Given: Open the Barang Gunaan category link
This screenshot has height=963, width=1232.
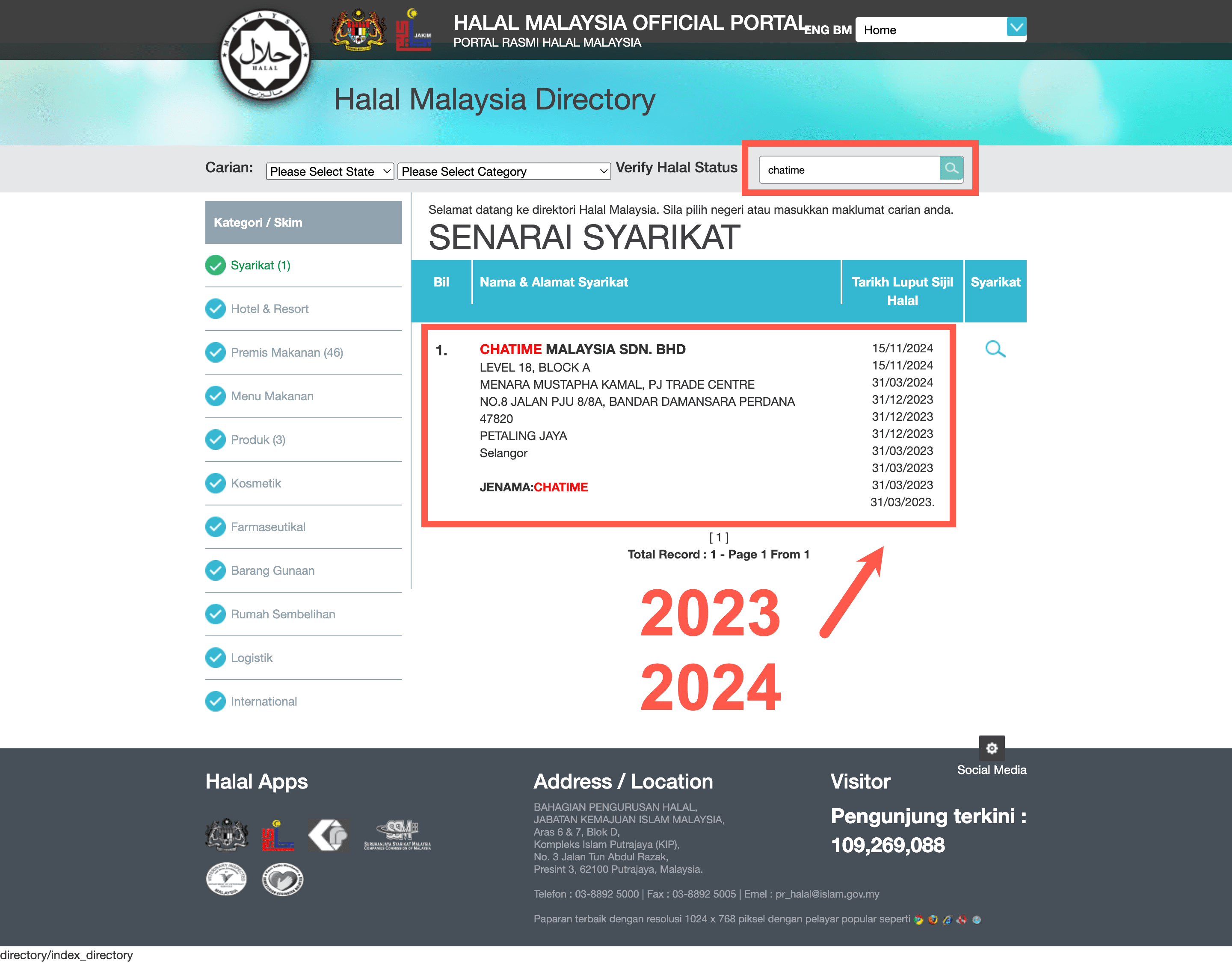Looking at the screenshot, I should (x=272, y=570).
